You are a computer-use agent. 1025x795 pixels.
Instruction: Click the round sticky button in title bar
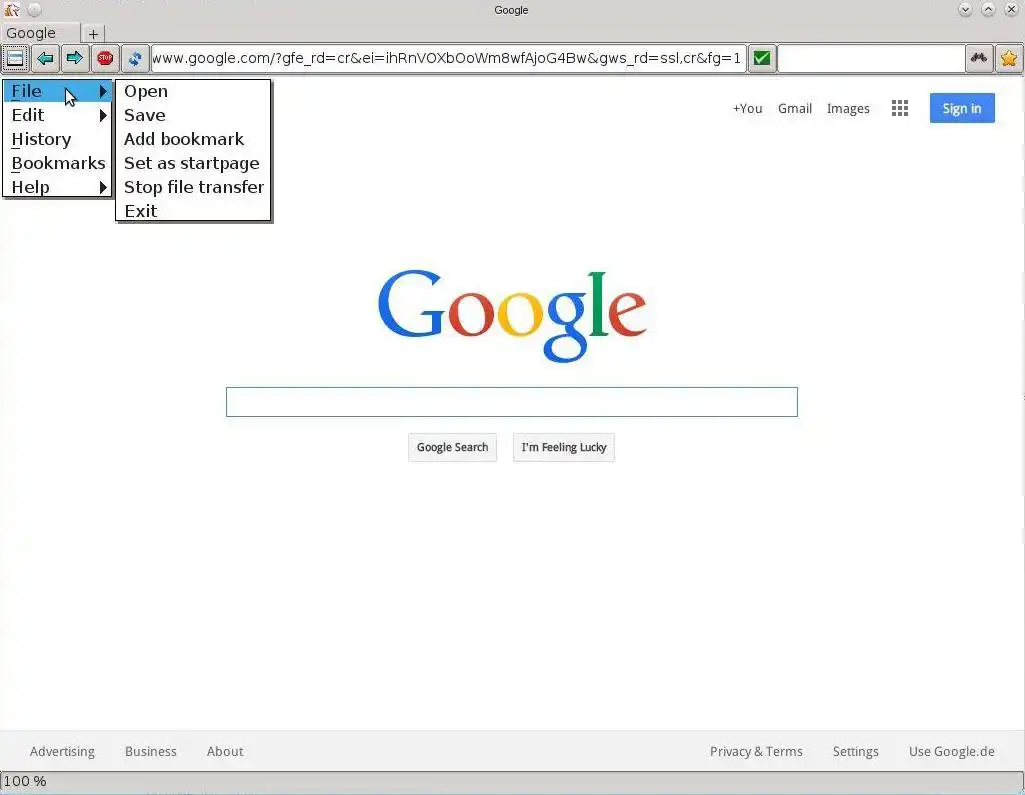pyautogui.click(x=35, y=10)
